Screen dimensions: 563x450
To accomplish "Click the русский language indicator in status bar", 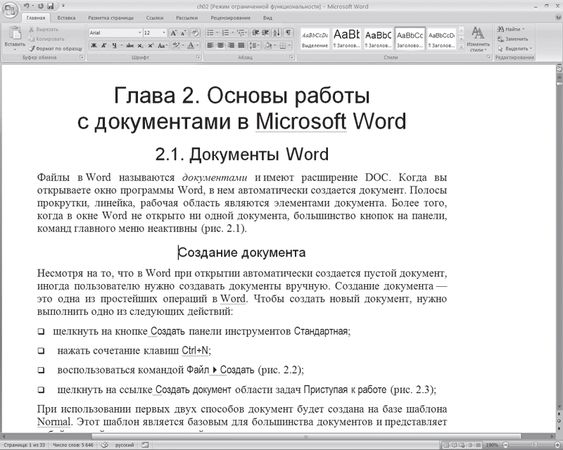I will [x=124, y=445].
